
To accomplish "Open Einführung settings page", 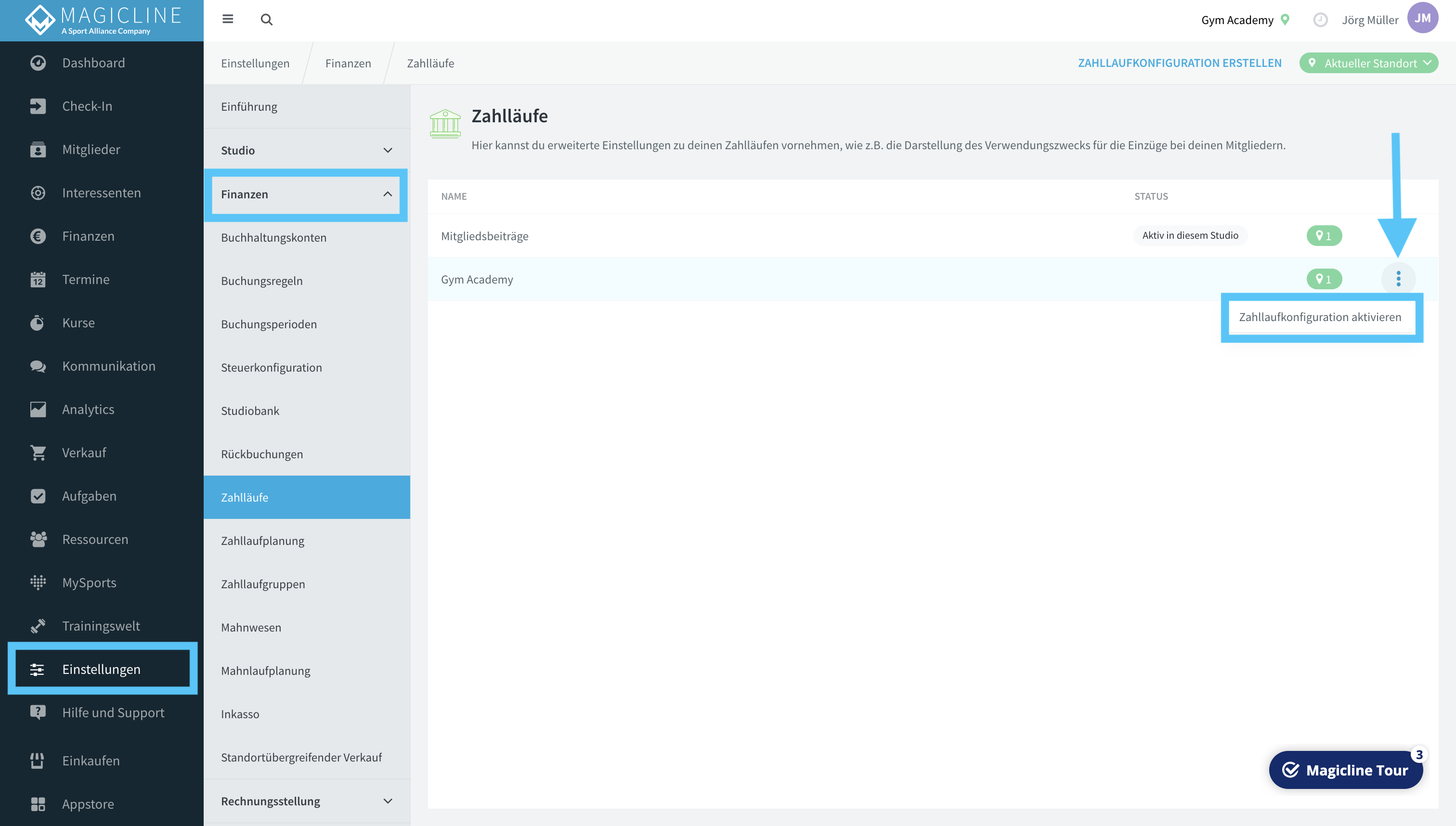I will 306,107.
